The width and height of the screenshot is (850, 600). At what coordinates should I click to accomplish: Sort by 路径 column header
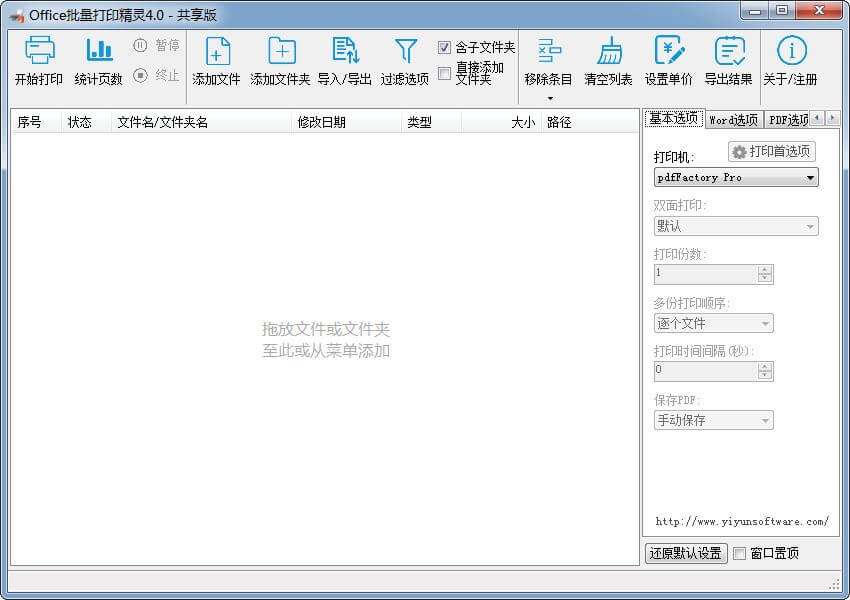590,122
